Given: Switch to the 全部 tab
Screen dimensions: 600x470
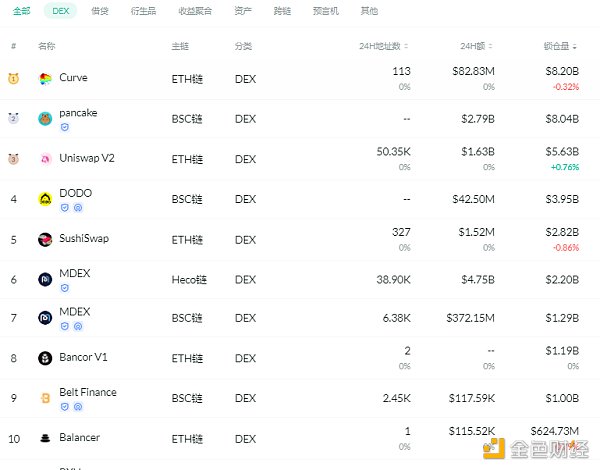Looking at the screenshot, I should [x=21, y=10].
